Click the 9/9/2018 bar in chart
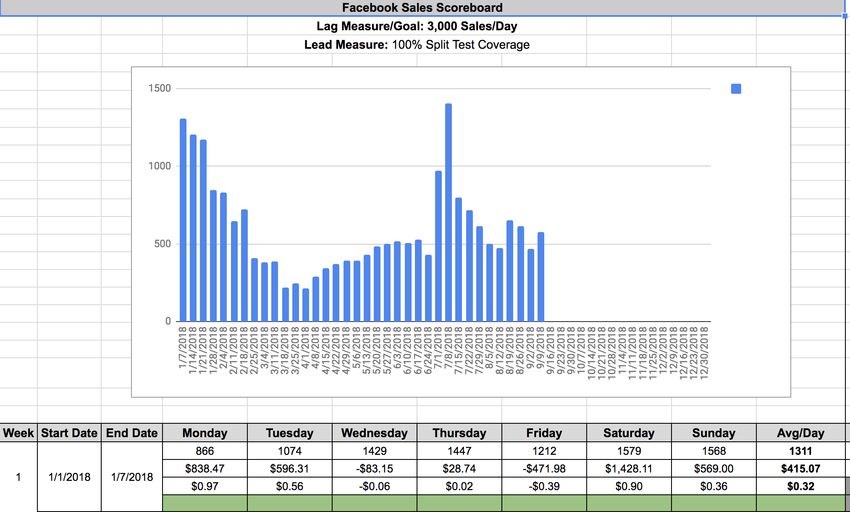850x512 pixels. click(540, 277)
